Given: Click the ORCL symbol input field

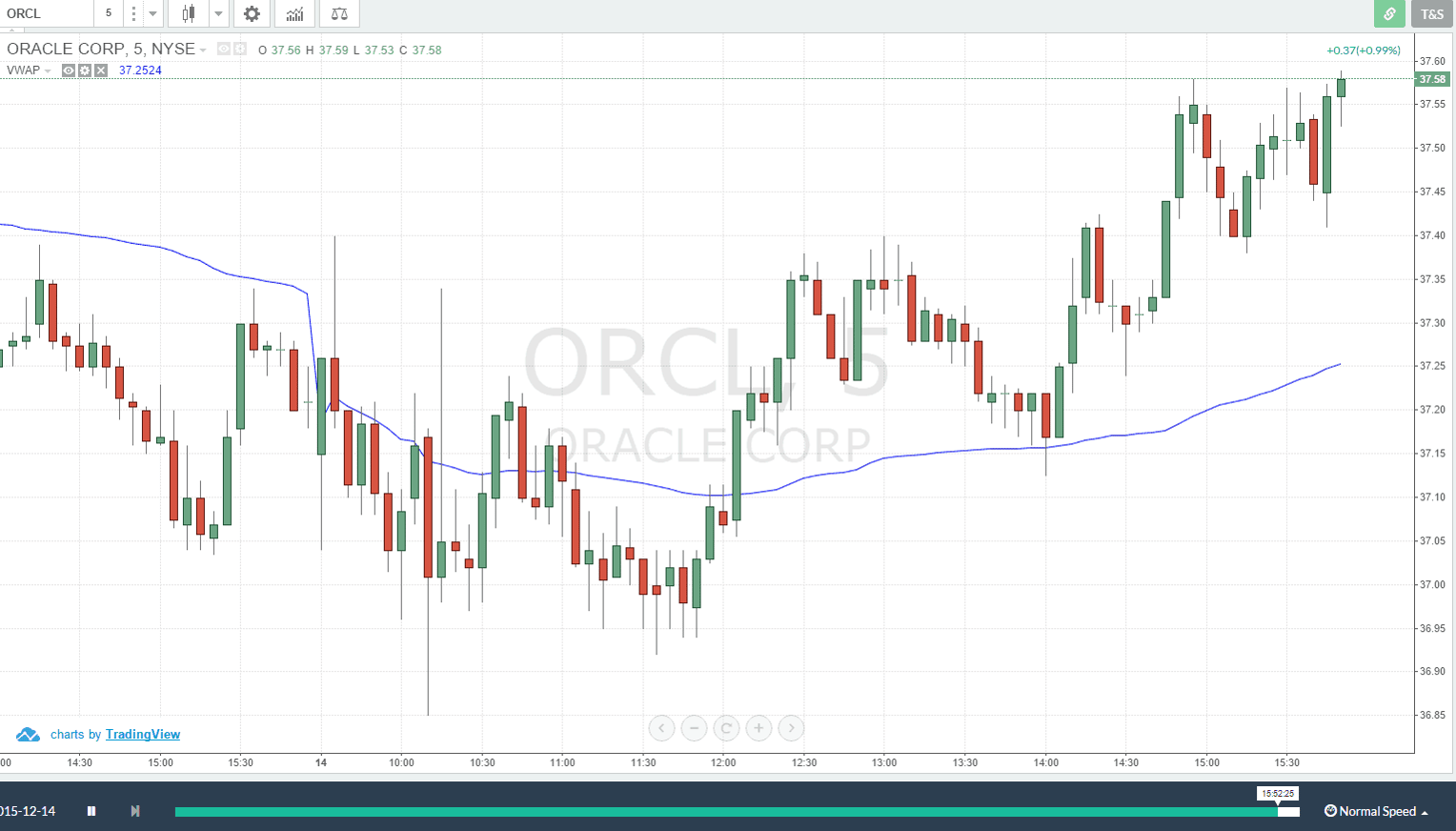Looking at the screenshot, I should point(43,13).
